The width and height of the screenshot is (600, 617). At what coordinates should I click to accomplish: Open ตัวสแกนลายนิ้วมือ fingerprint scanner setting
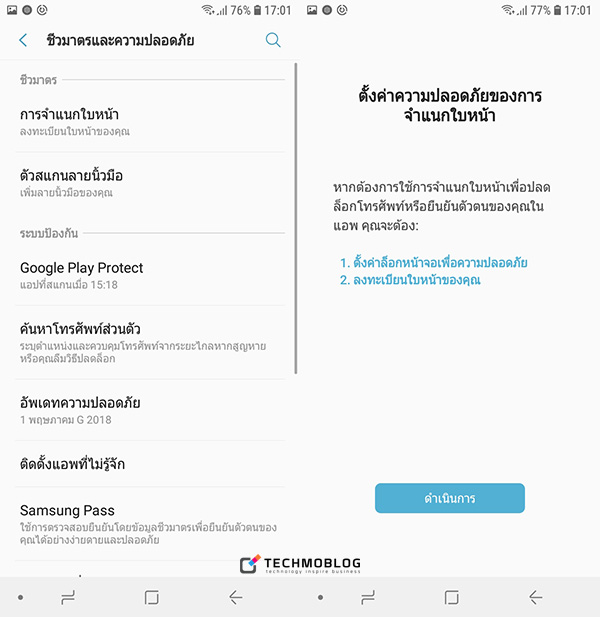[150, 183]
